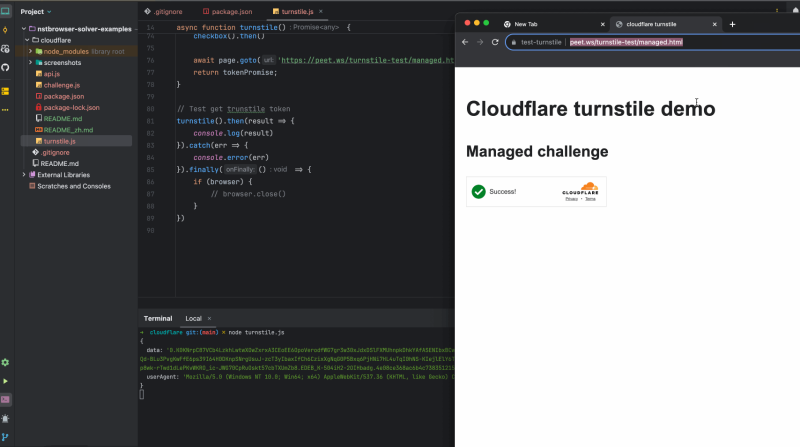Click the 'console.log(result)' code line
The image size is (800, 447).
pos(233,133)
